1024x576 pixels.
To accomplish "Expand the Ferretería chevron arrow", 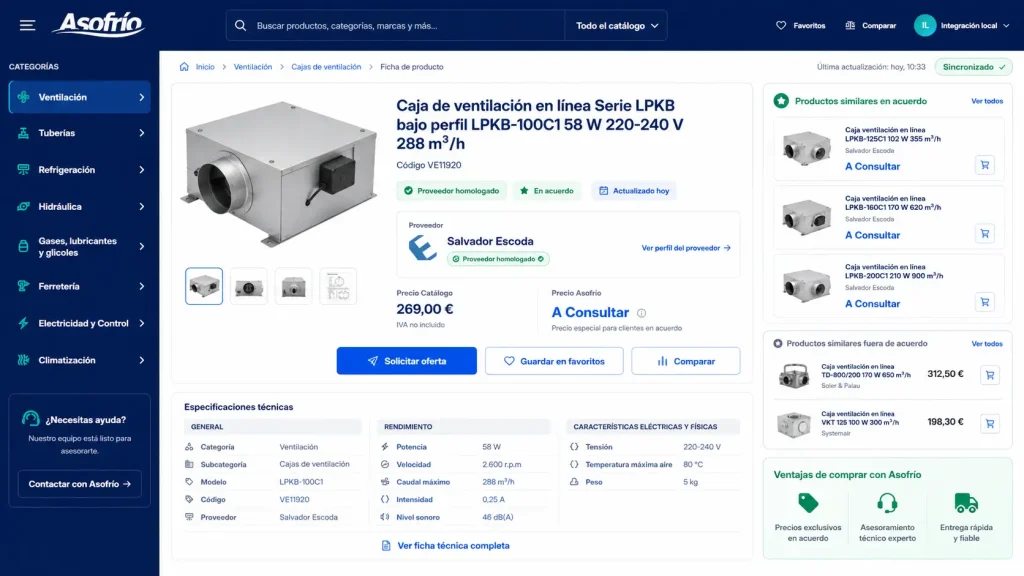I will (x=141, y=286).
